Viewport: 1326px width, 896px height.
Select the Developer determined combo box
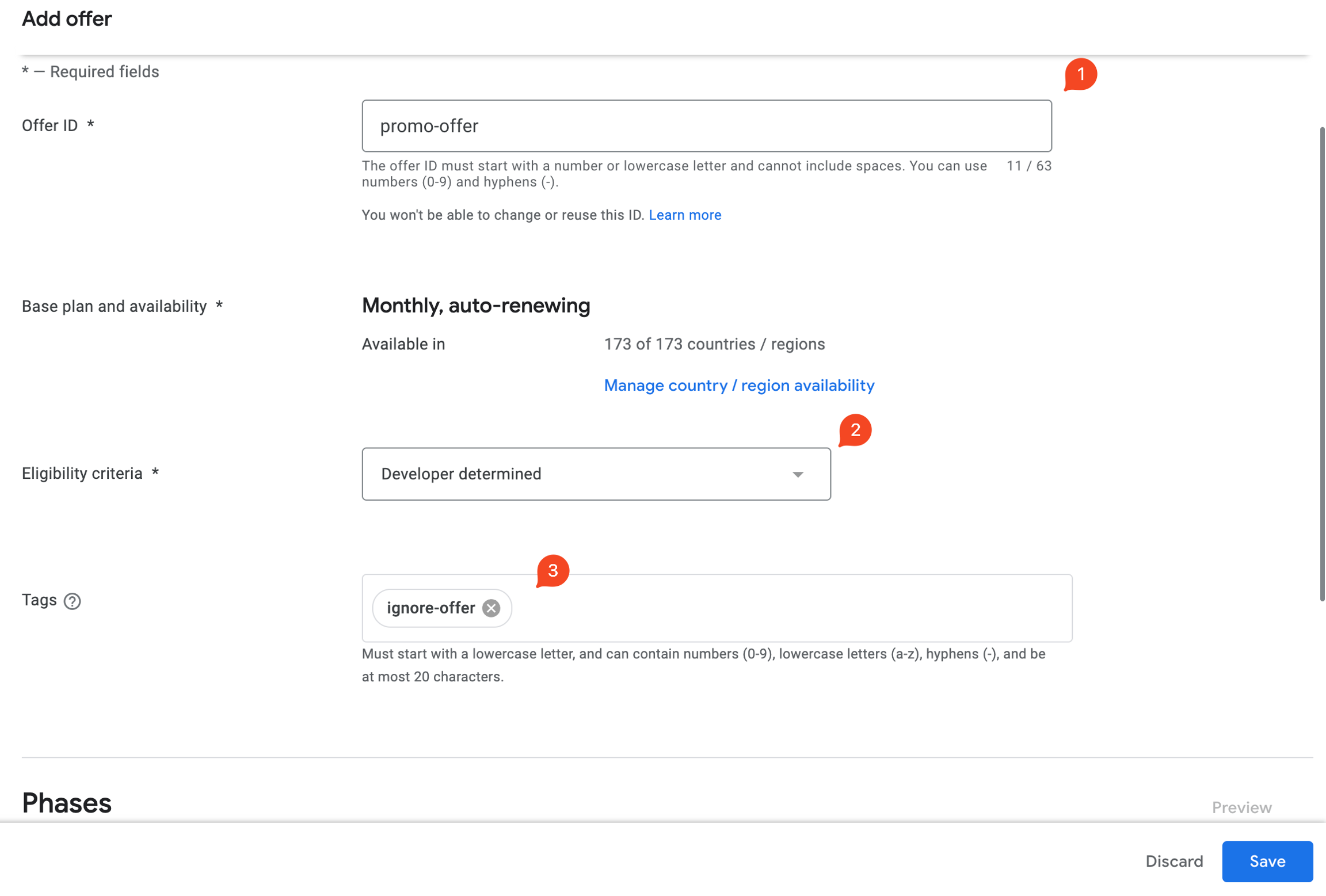(576, 474)
